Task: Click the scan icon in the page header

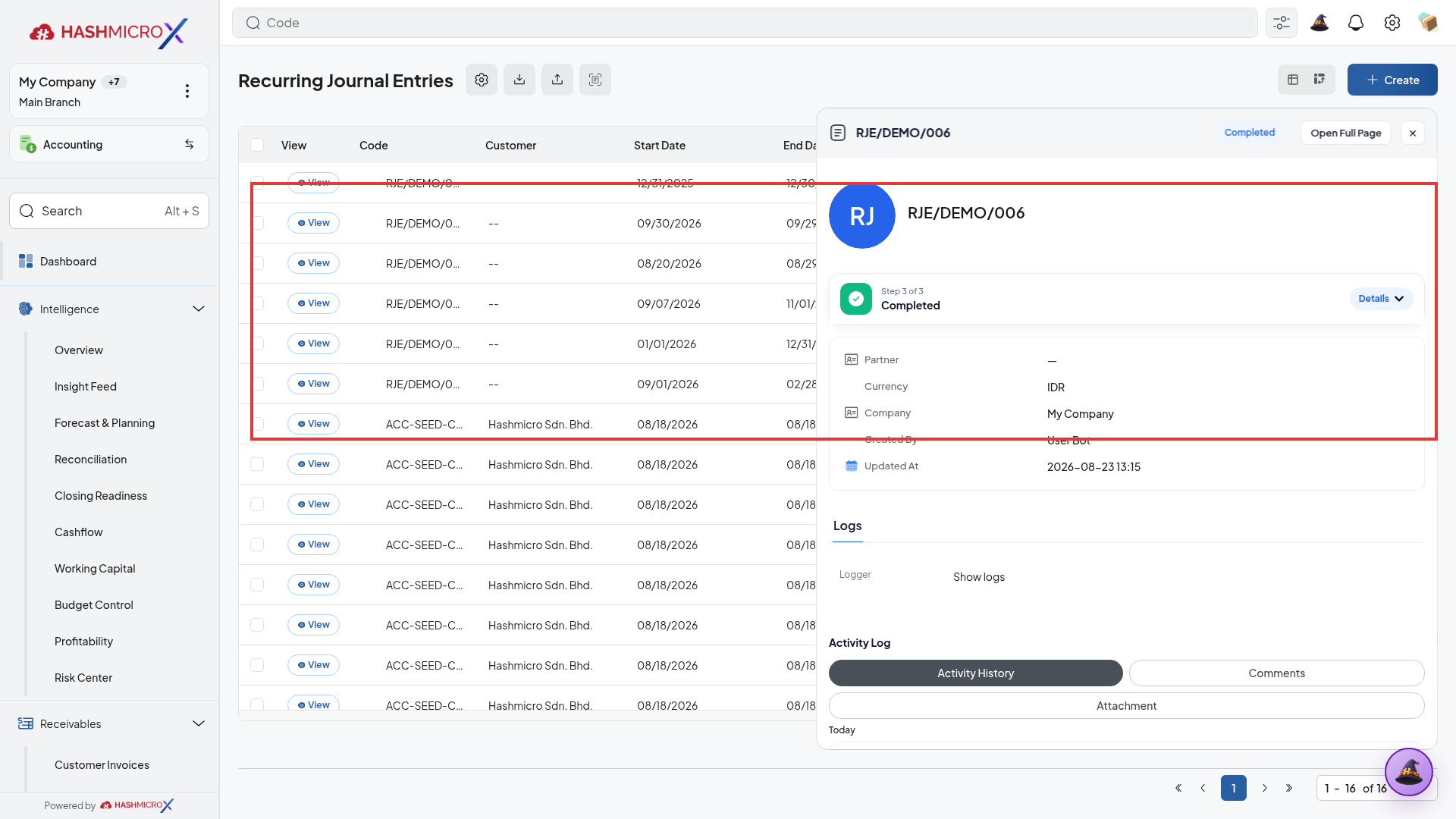Action: click(595, 80)
